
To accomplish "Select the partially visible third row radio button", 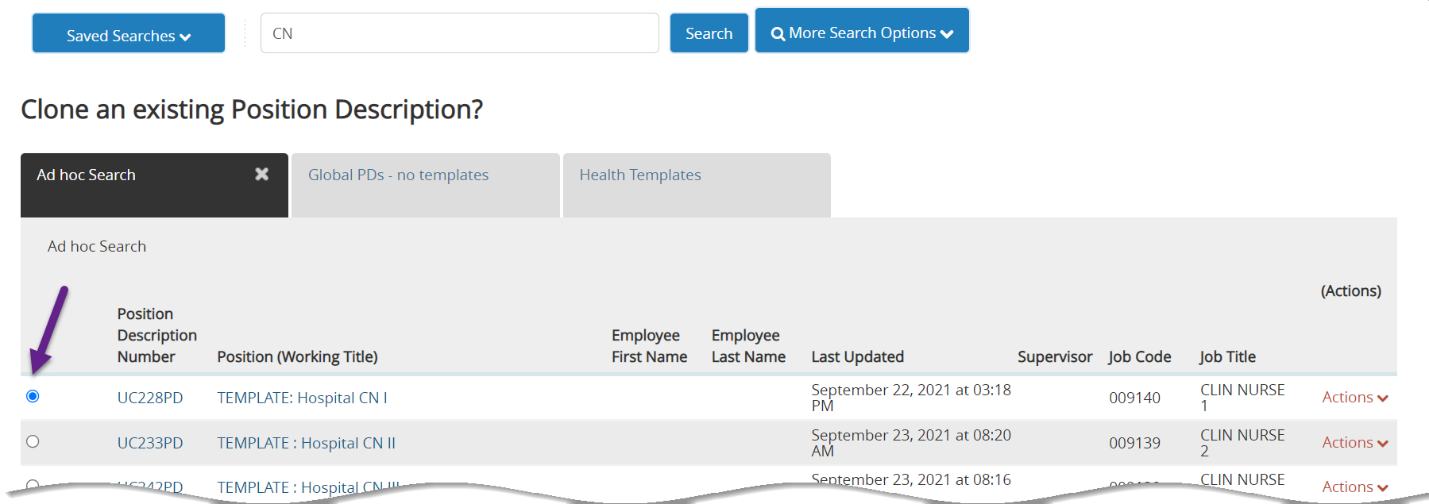I will [x=33, y=485].
